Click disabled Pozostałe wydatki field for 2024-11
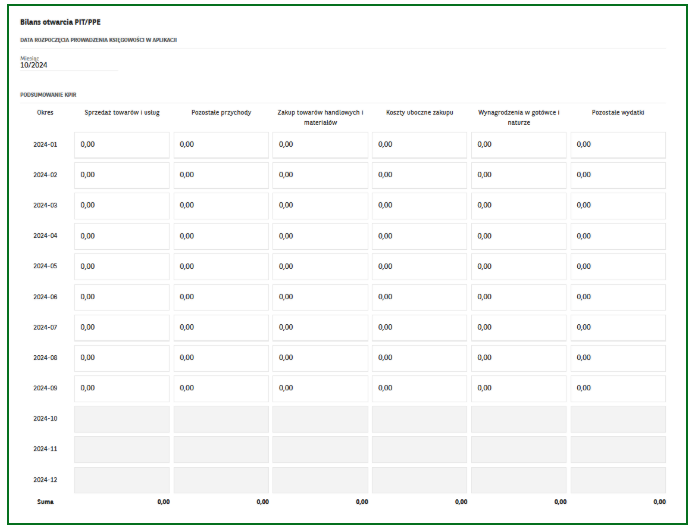This screenshot has height=530, width=696. (618, 449)
